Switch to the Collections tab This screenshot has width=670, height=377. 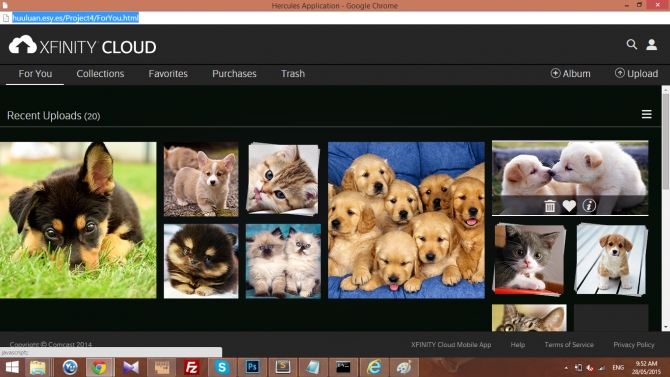100,74
